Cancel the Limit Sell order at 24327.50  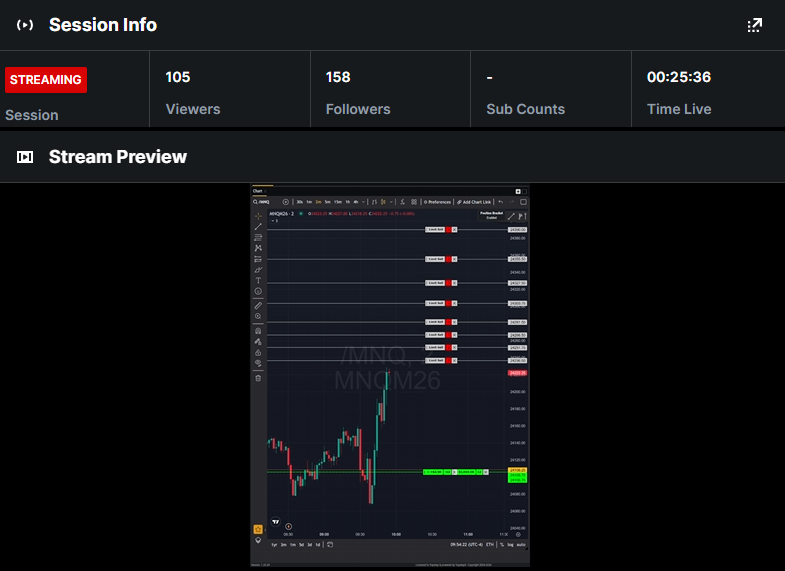tap(455, 283)
